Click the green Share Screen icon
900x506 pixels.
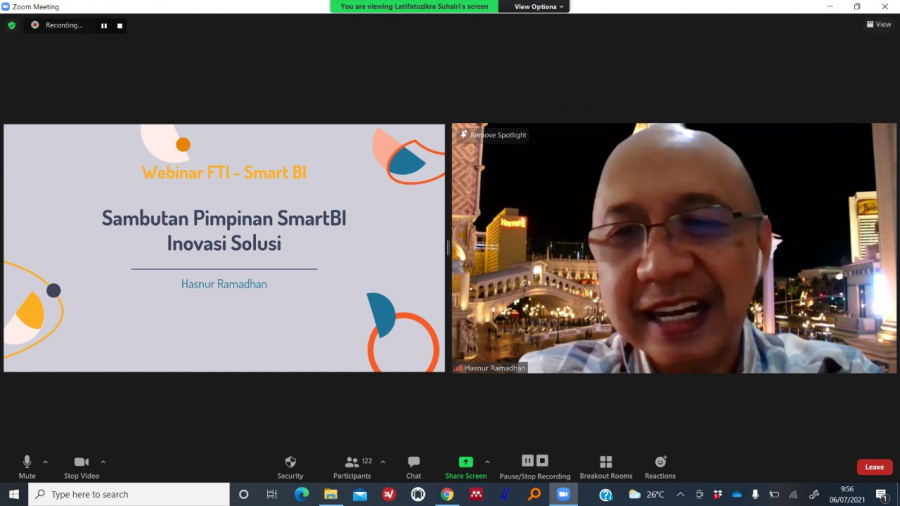[x=465, y=462]
